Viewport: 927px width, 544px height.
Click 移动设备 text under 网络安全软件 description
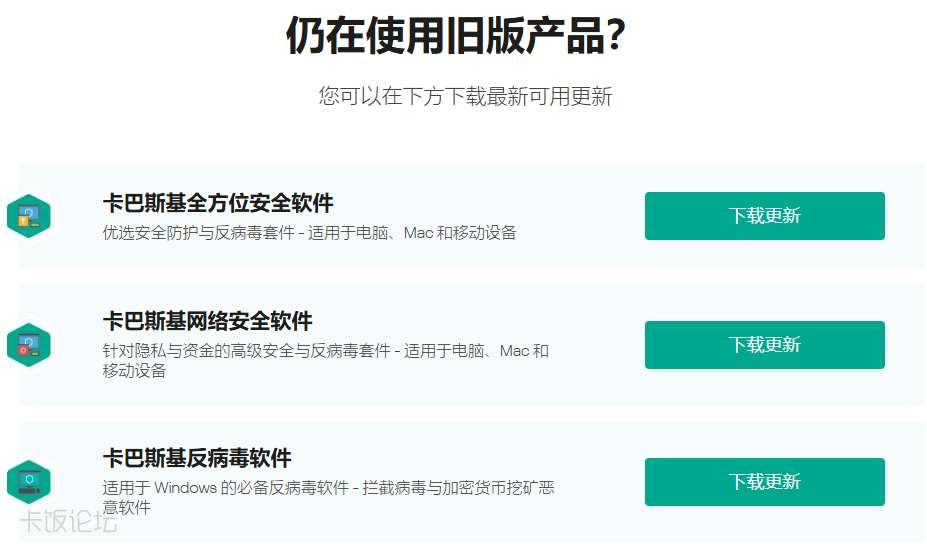point(134,371)
